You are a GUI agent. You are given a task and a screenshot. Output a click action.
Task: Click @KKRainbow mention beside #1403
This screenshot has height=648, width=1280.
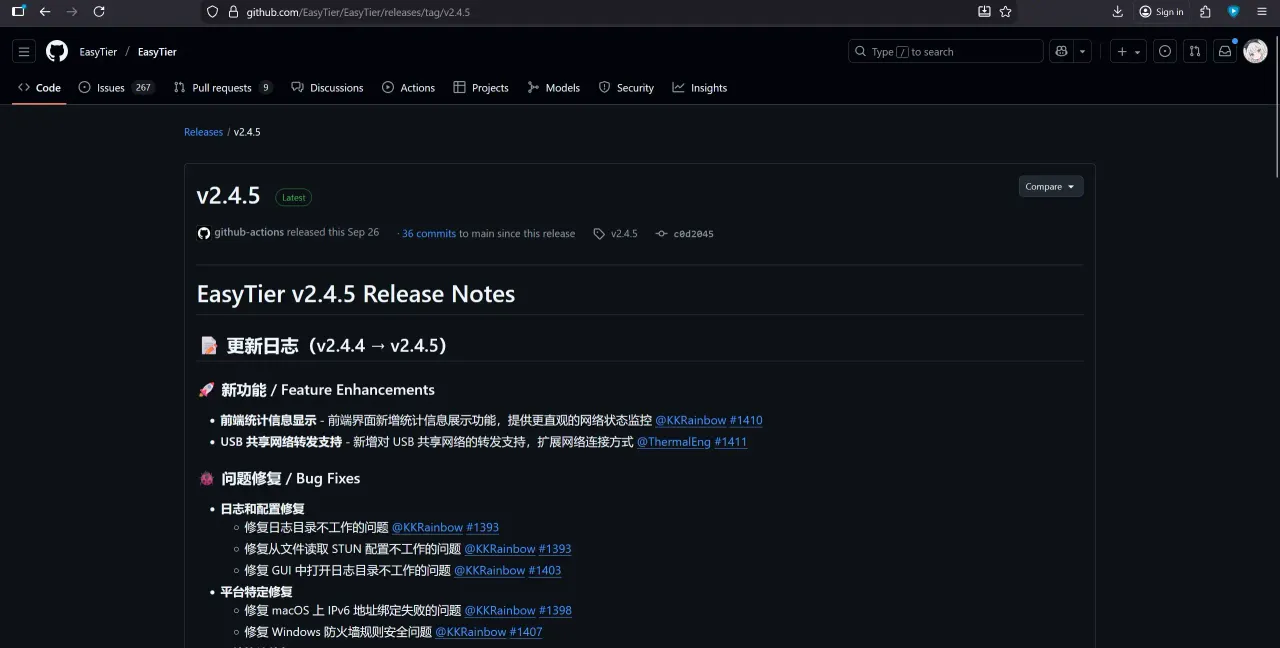[x=490, y=570]
